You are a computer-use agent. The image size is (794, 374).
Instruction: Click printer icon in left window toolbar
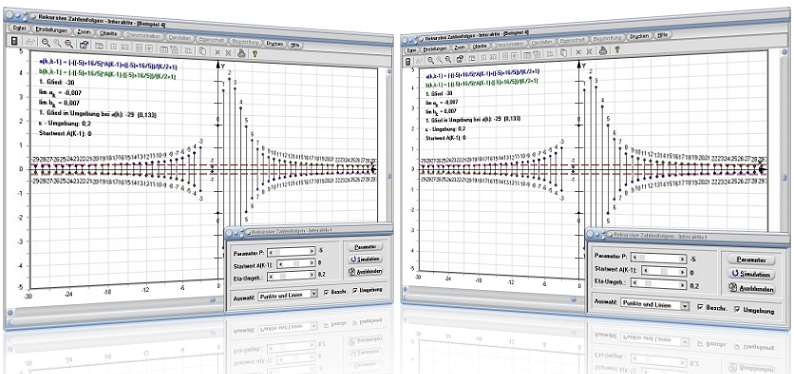243,53
